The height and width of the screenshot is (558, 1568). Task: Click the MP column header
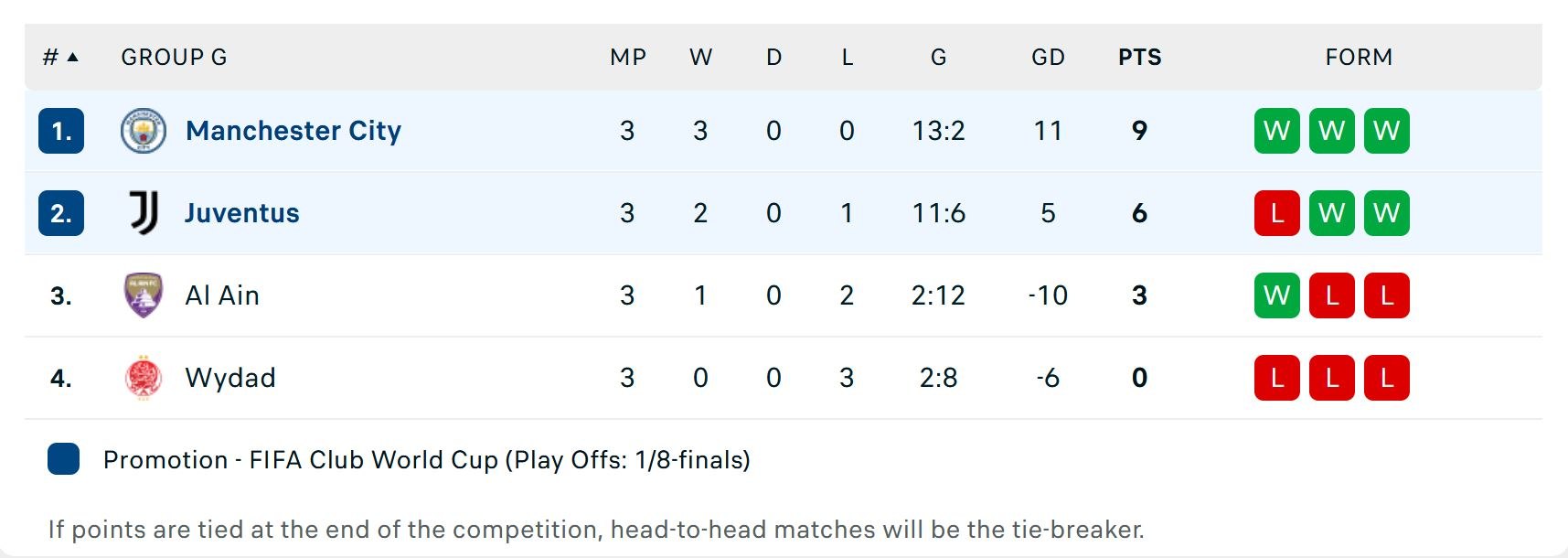(628, 57)
